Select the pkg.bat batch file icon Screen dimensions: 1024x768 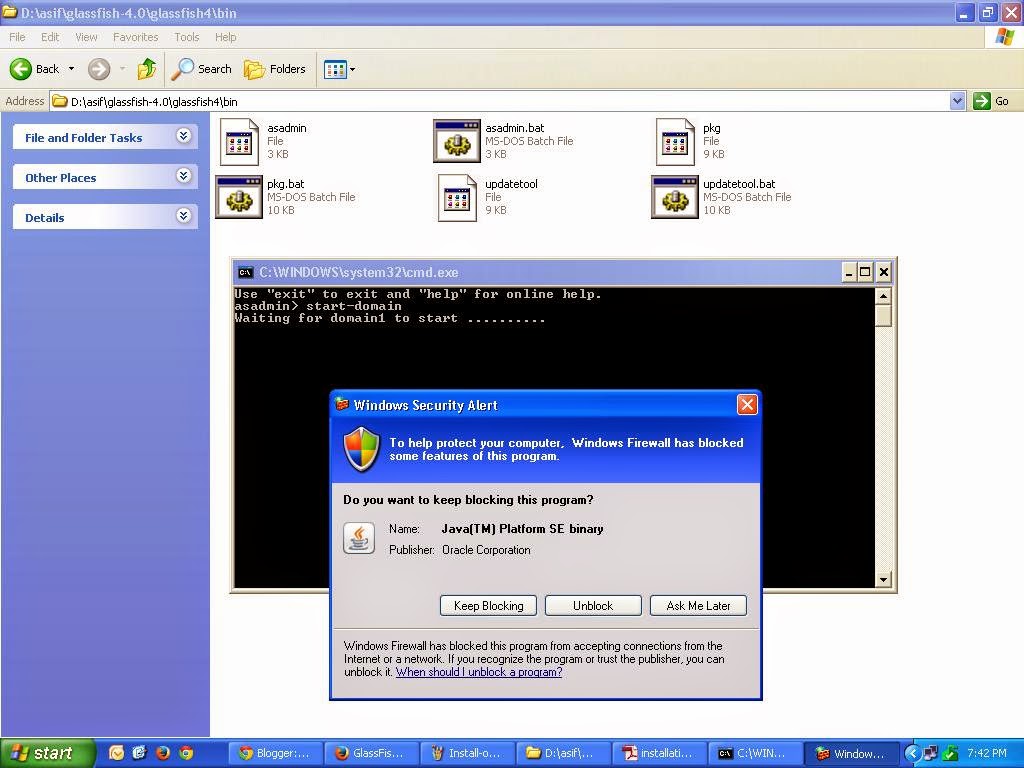[x=239, y=197]
